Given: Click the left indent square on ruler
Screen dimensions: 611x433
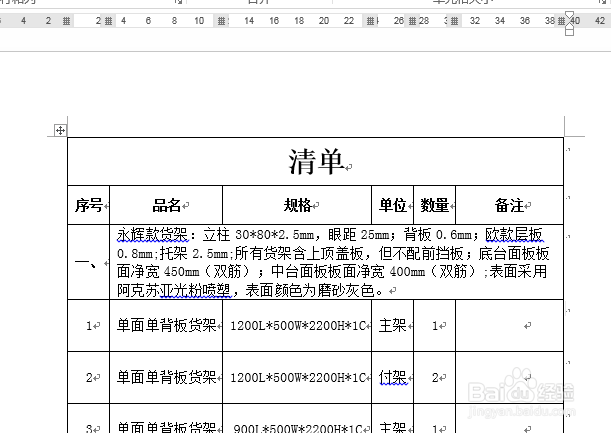Looking at the screenshot, I should click(569, 32).
